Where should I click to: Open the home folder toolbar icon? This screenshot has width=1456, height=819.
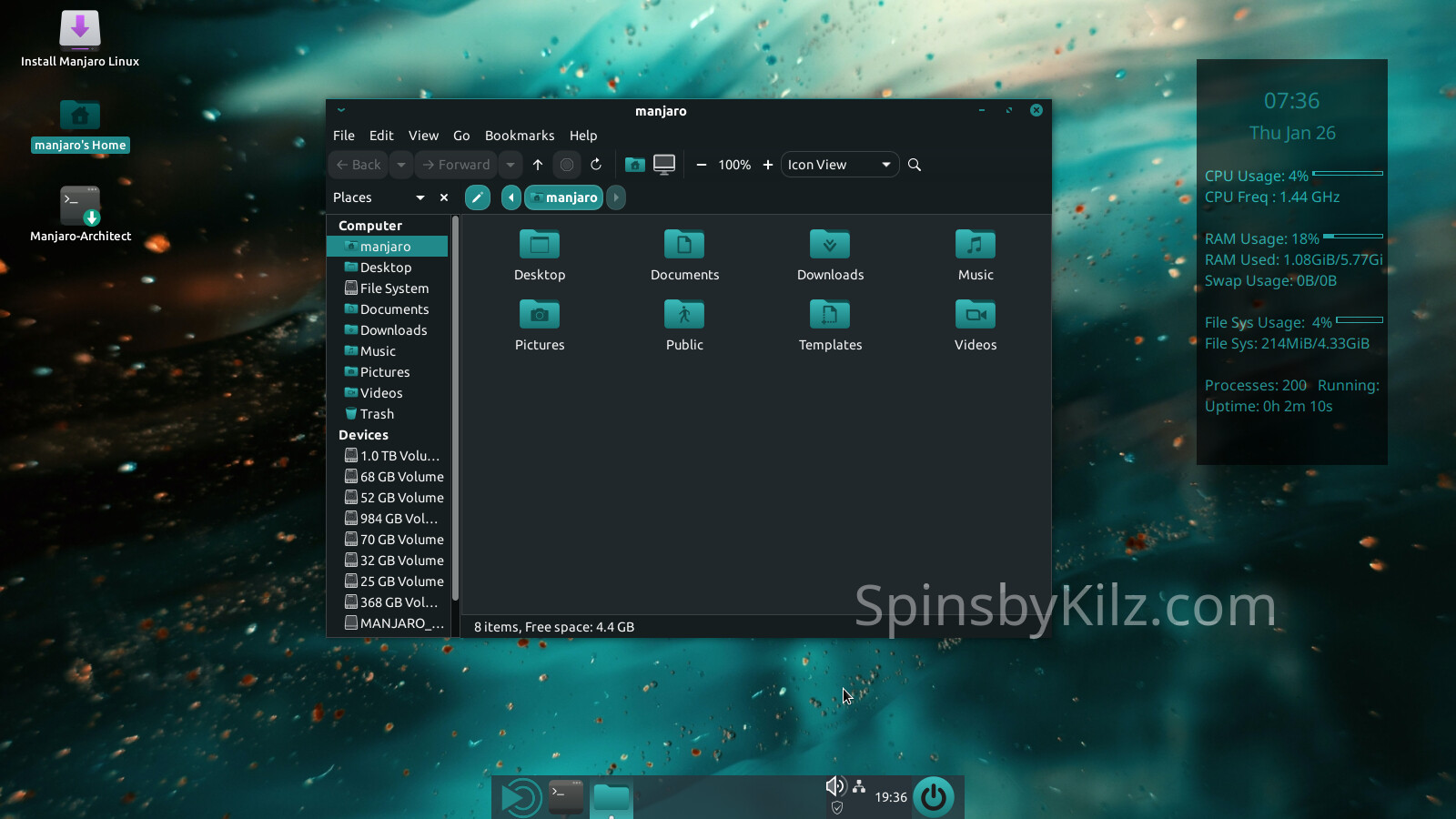[x=635, y=165]
